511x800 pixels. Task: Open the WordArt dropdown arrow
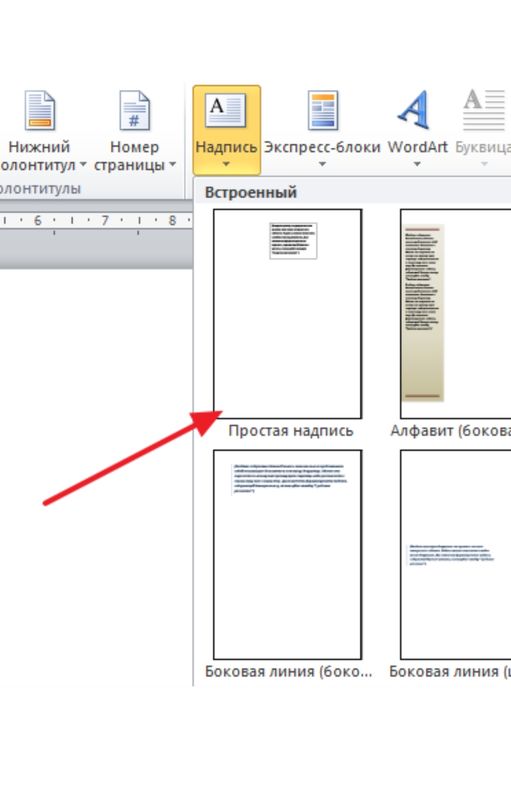pyautogui.click(x=417, y=164)
